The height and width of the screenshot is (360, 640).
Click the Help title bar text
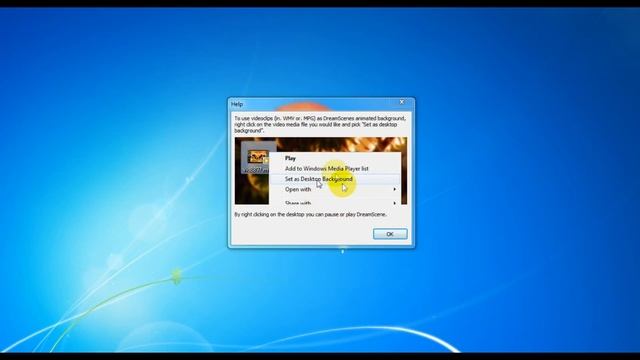[x=237, y=104]
